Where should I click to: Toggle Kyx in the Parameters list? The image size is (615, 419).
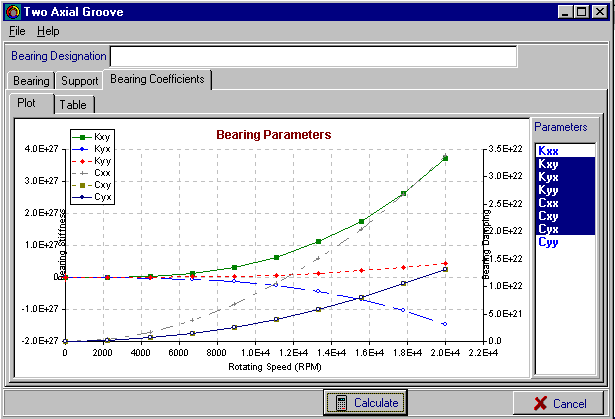(x=549, y=176)
